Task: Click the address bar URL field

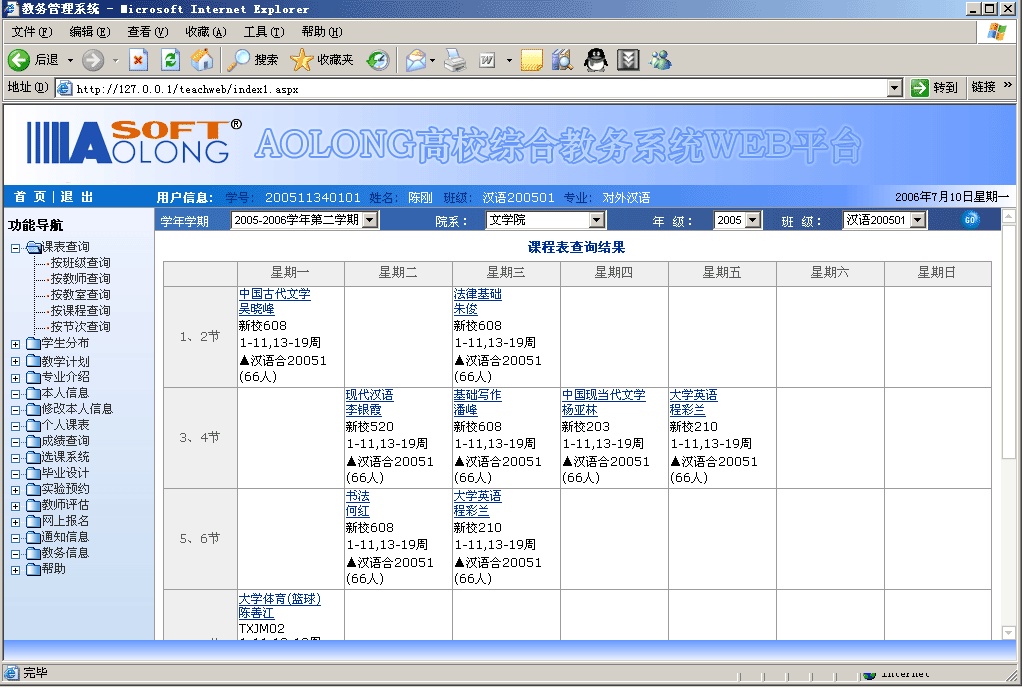Action: point(480,88)
